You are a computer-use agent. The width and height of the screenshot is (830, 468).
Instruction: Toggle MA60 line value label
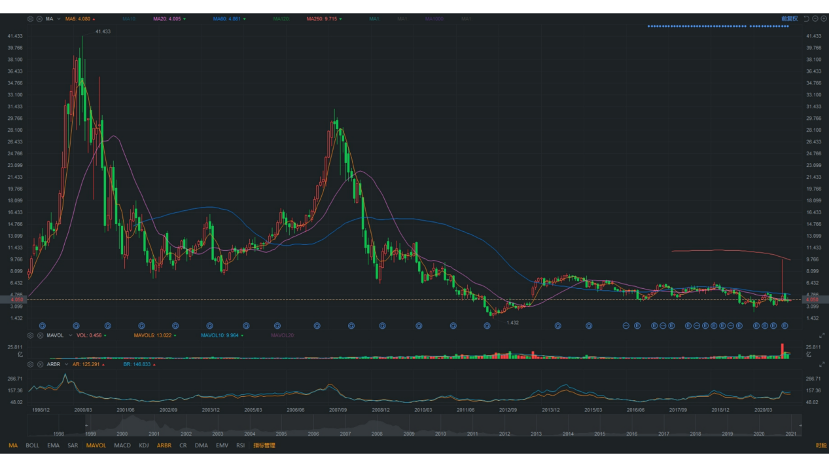(229, 19)
